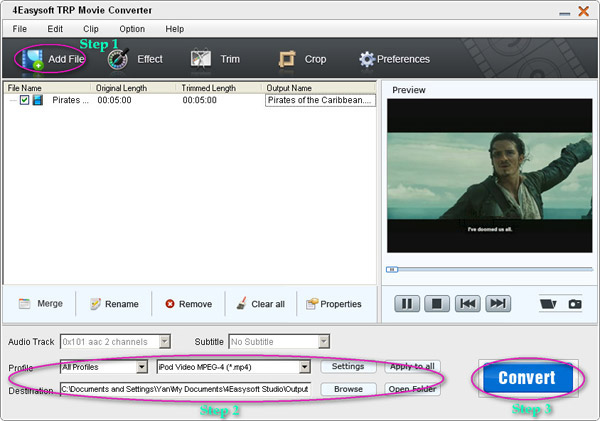Click the Trimmed Length column header
600x421 pixels.
pyautogui.click(x=218, y=88)
